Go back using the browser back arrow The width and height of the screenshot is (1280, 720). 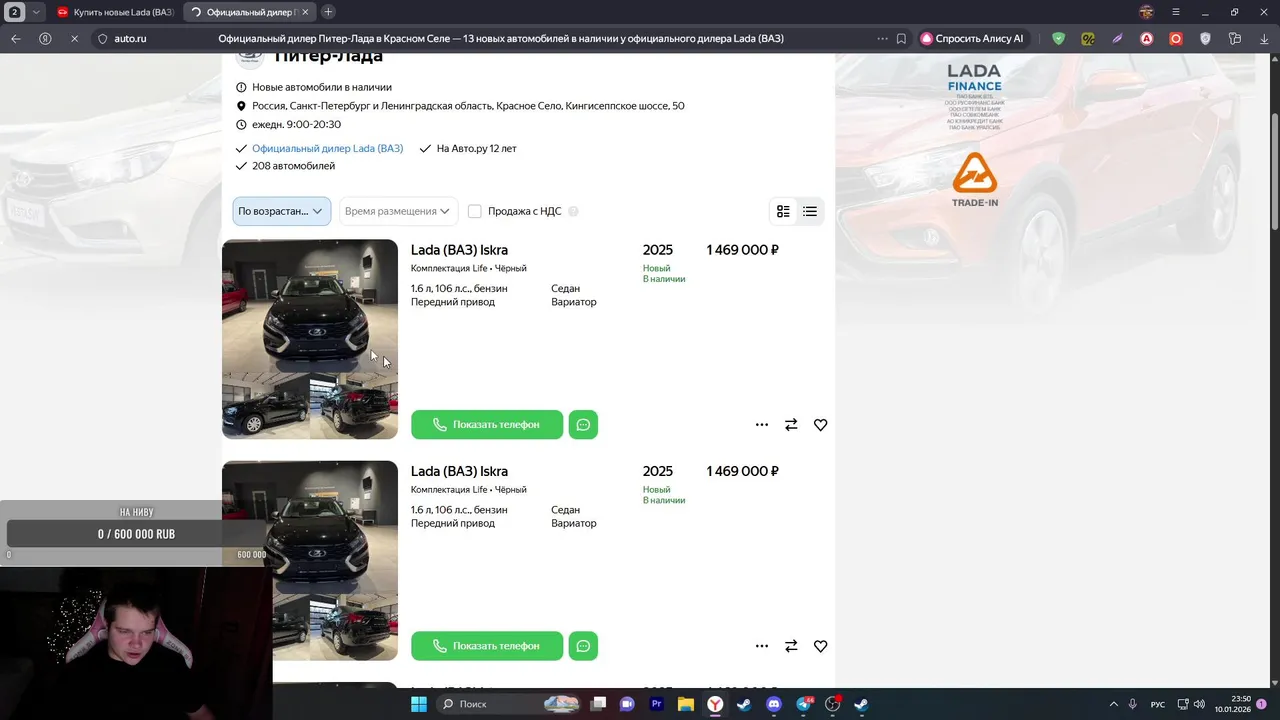(x=15, y=39)
